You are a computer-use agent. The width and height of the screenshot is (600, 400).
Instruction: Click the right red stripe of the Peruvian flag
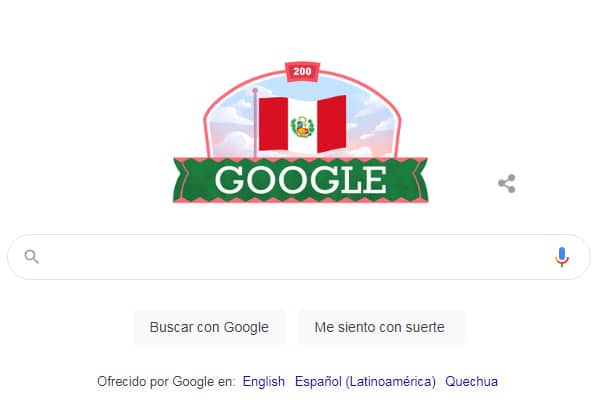coord(332,124)
